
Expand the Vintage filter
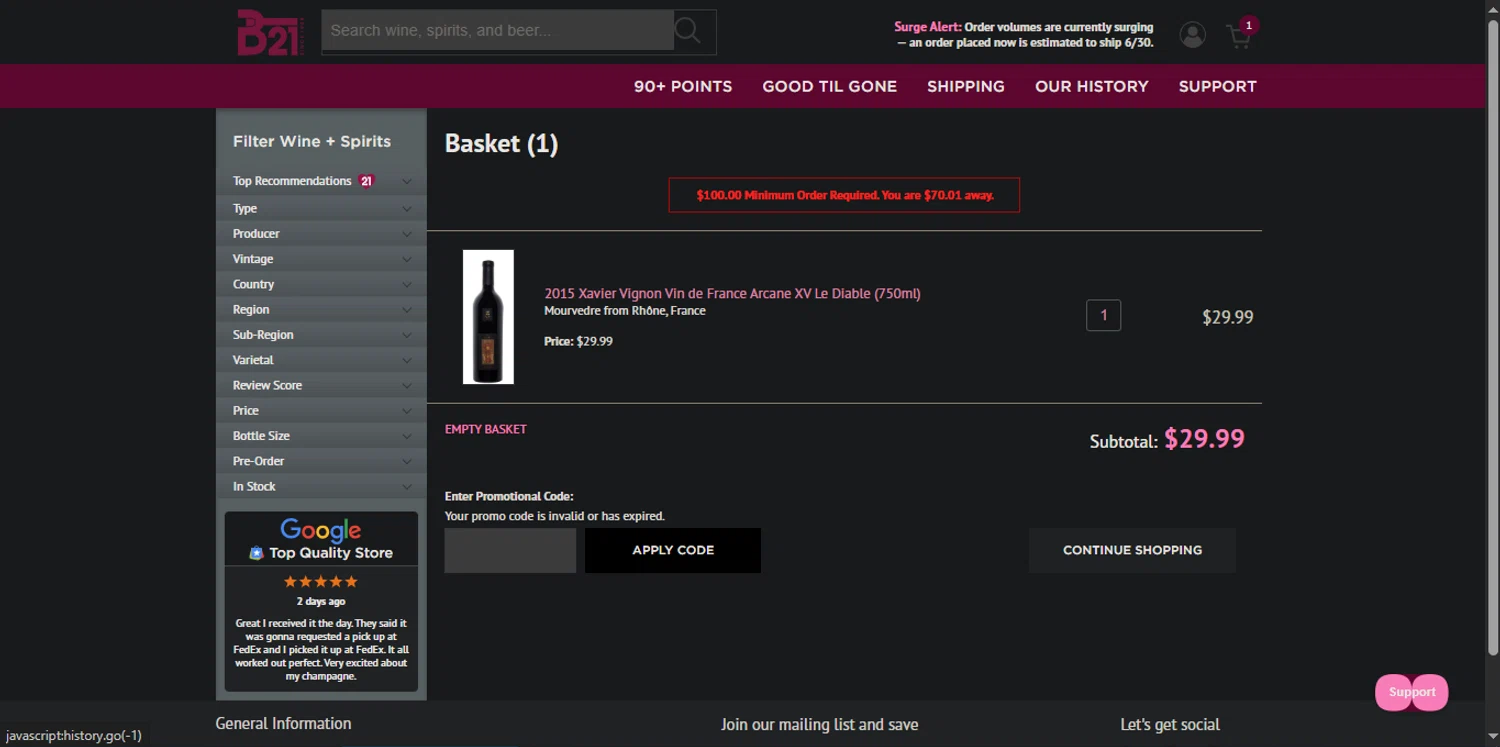click(321, 259)
